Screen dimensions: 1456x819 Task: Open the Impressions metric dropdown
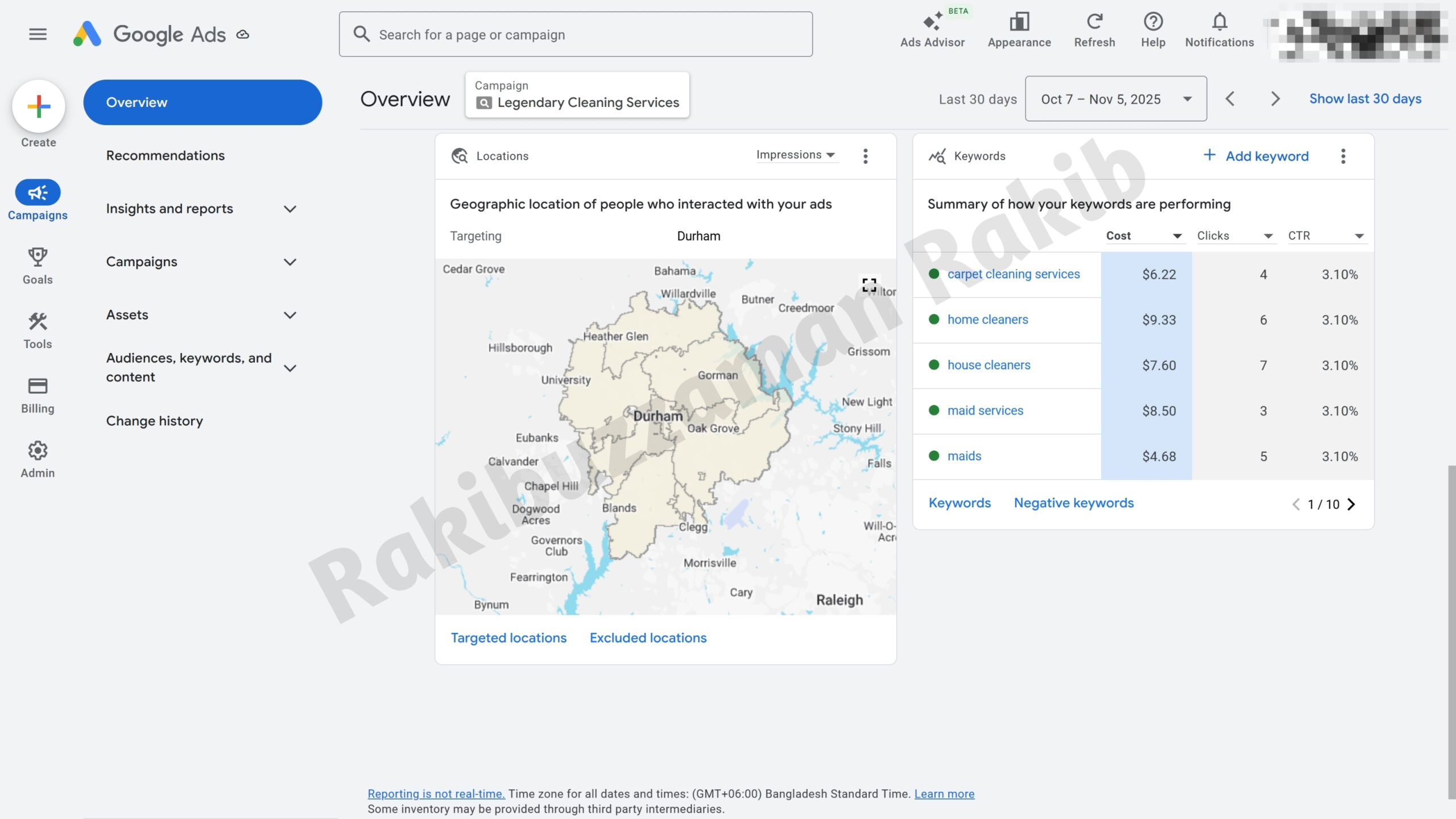pos(795,155)
